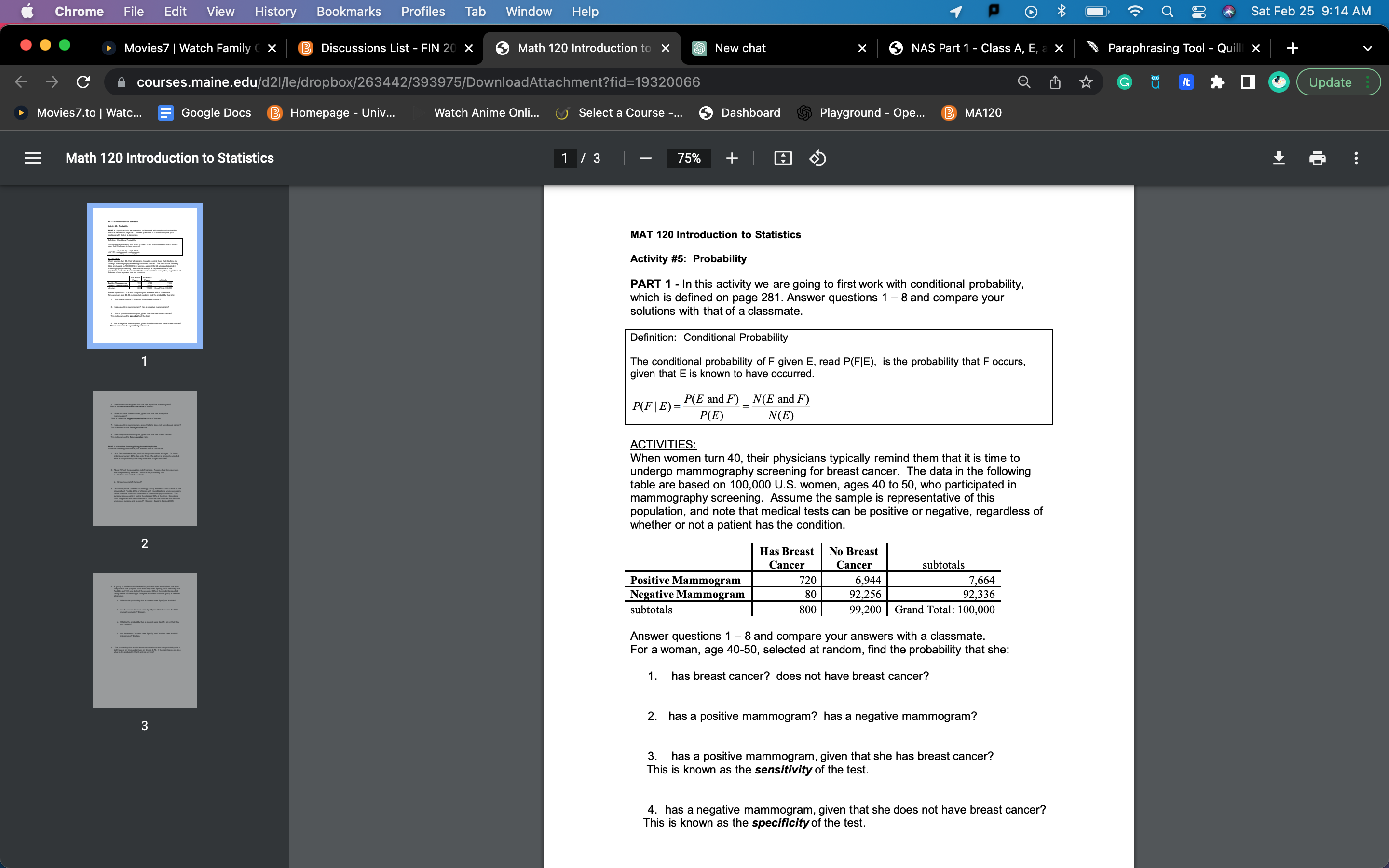Toggle Bluetooth from the menu bar
Image resolution: width=1389 pixels, height=868 pixels.
coord(1061,11)
